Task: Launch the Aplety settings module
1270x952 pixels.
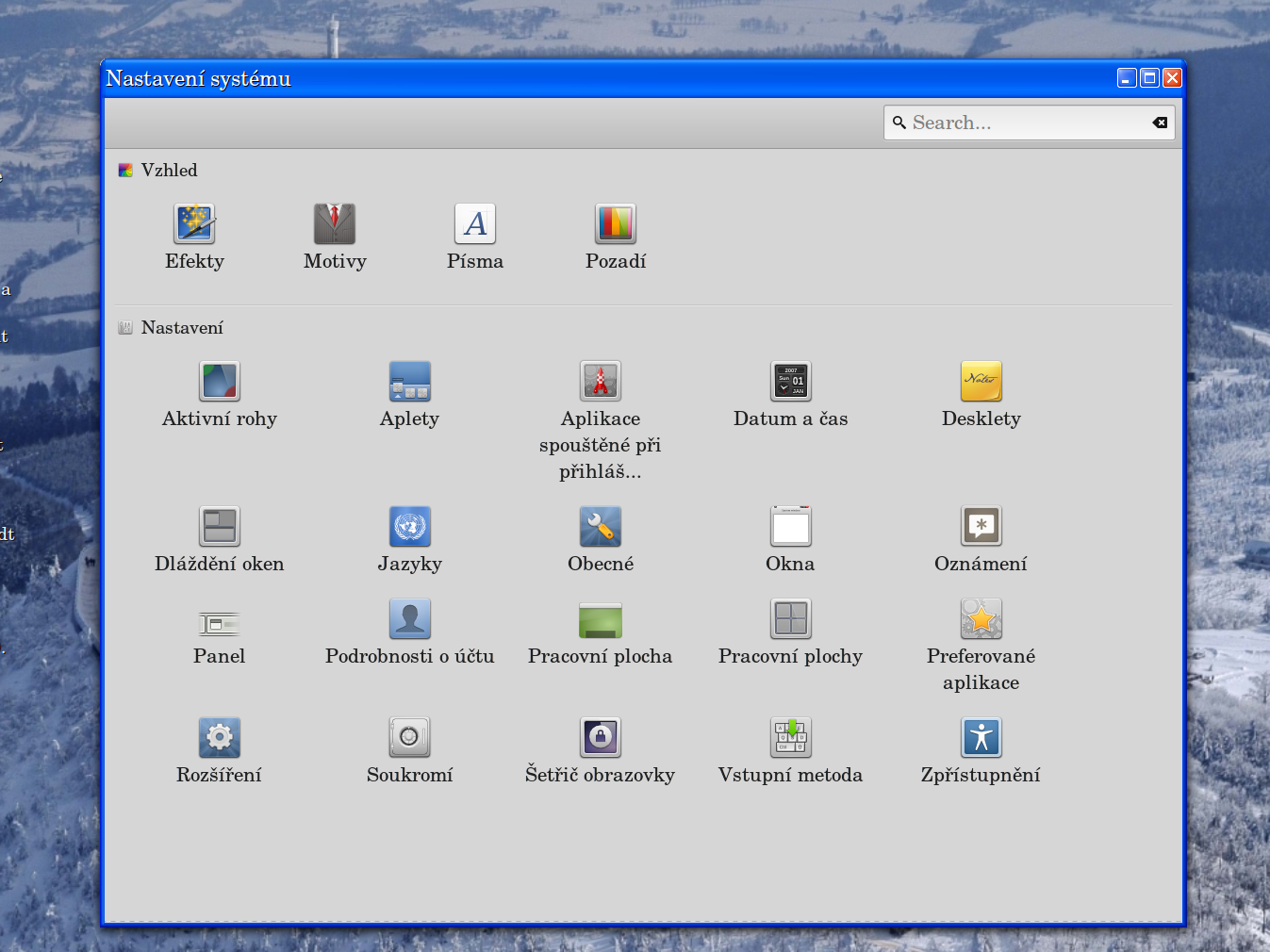Action: point(410,382)
